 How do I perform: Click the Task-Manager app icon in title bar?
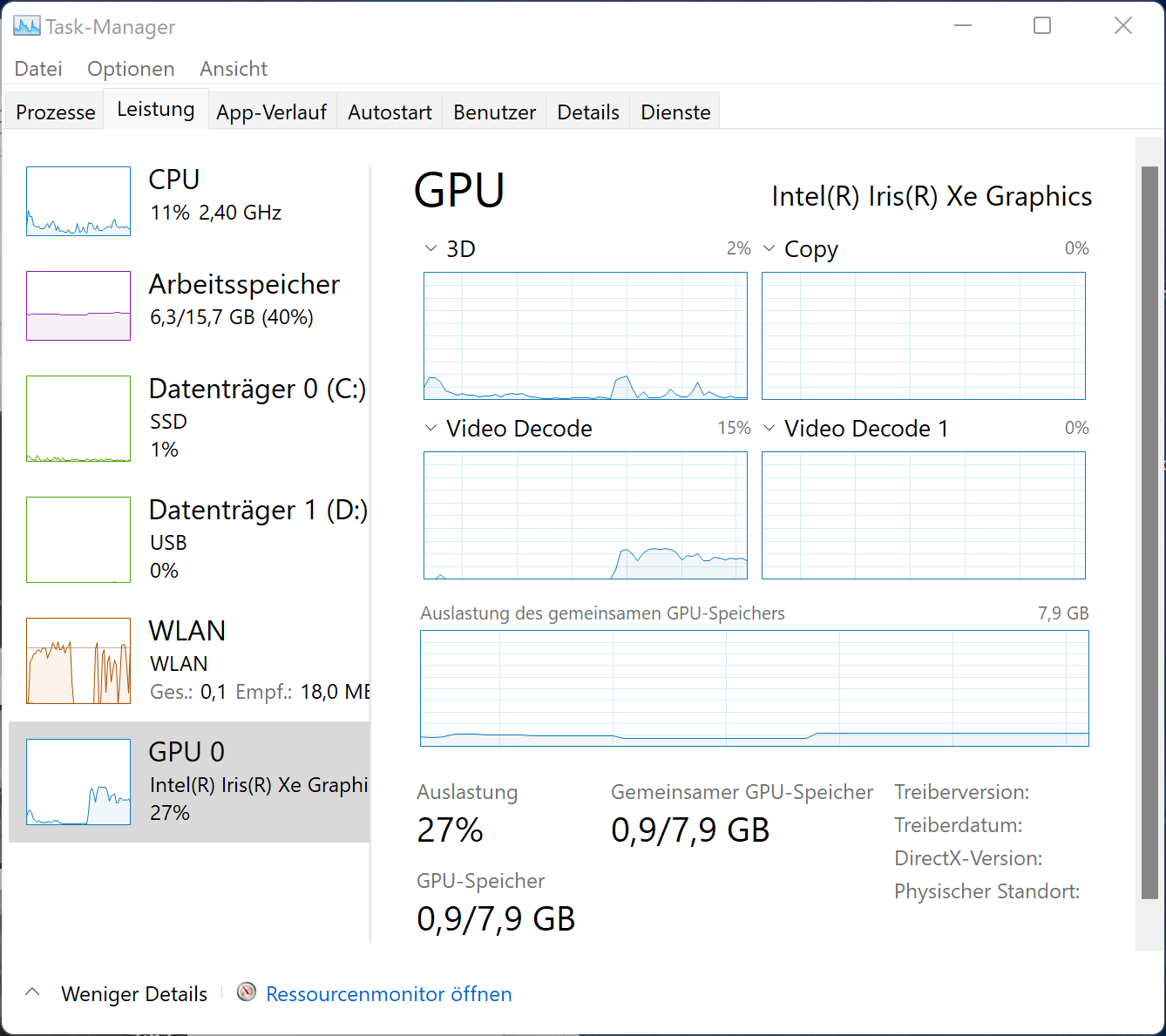[27, 26]
